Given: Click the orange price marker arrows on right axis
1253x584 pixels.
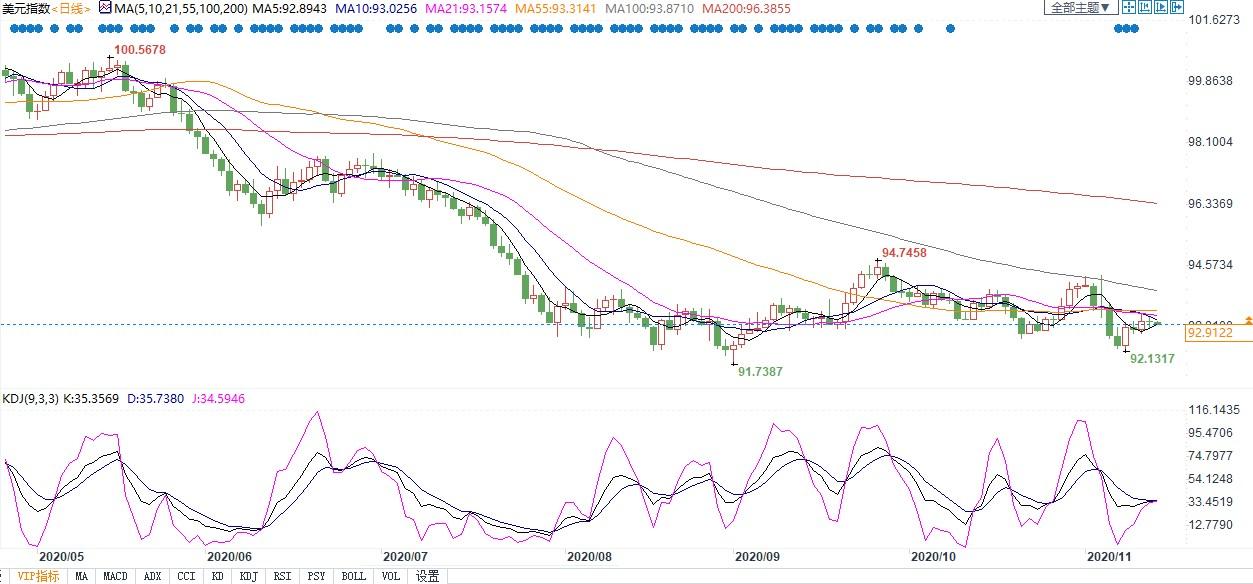Looking at the screenshot, I should click(1247, 320).
